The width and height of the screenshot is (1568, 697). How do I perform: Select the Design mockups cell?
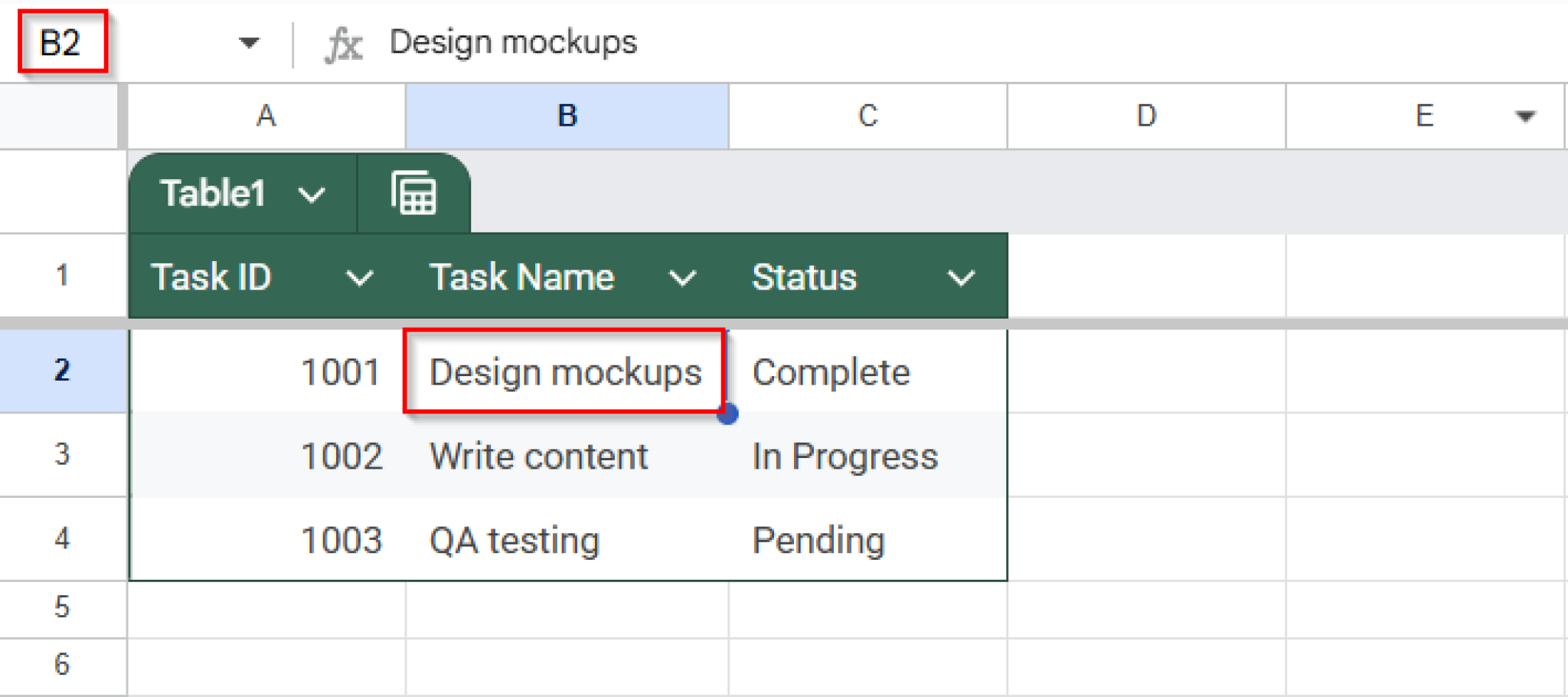click(x=565, y=371)
